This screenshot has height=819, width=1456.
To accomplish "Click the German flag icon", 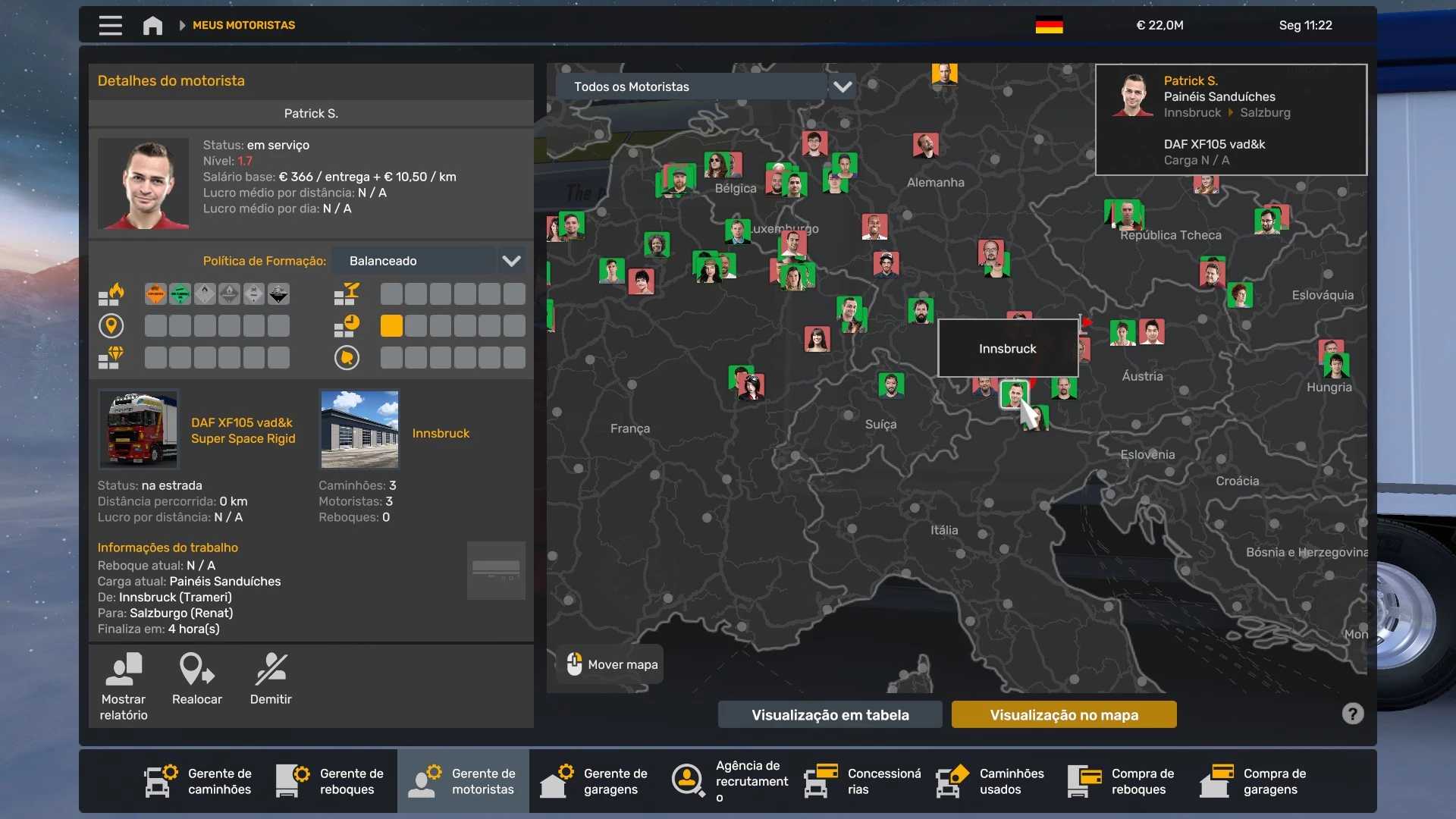I will 1049,26.
